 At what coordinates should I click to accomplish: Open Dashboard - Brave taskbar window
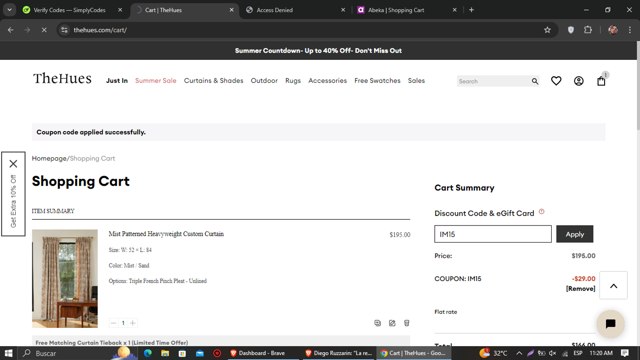261,353
